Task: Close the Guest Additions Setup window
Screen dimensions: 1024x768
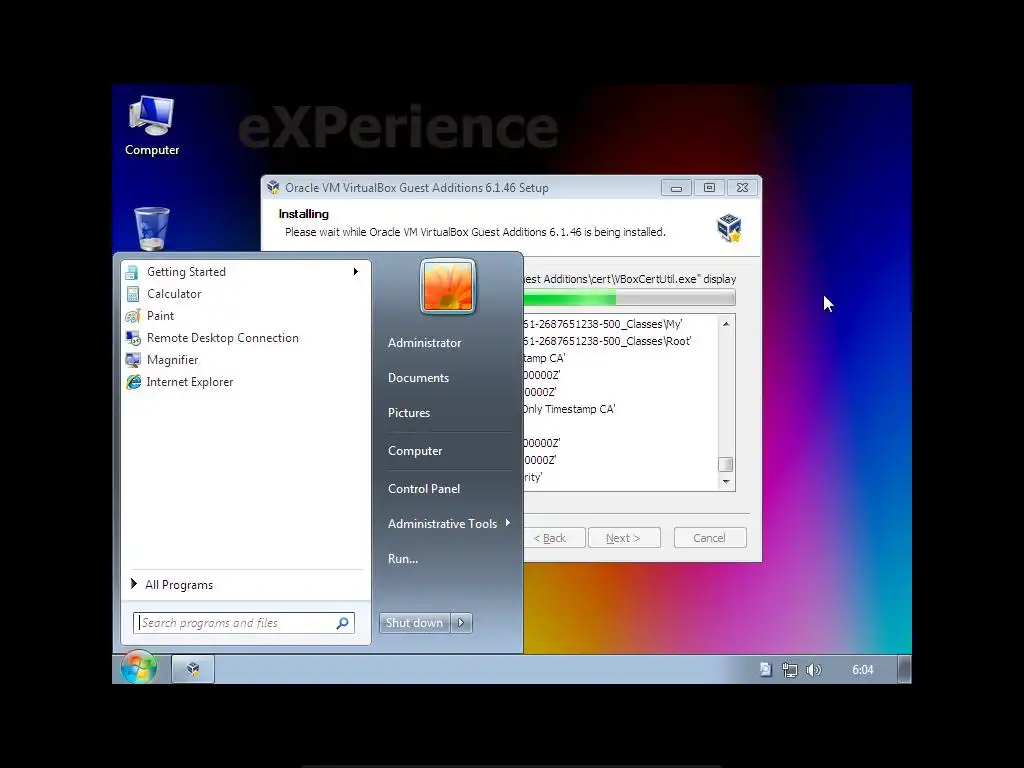Action: [x=743, y=188]
